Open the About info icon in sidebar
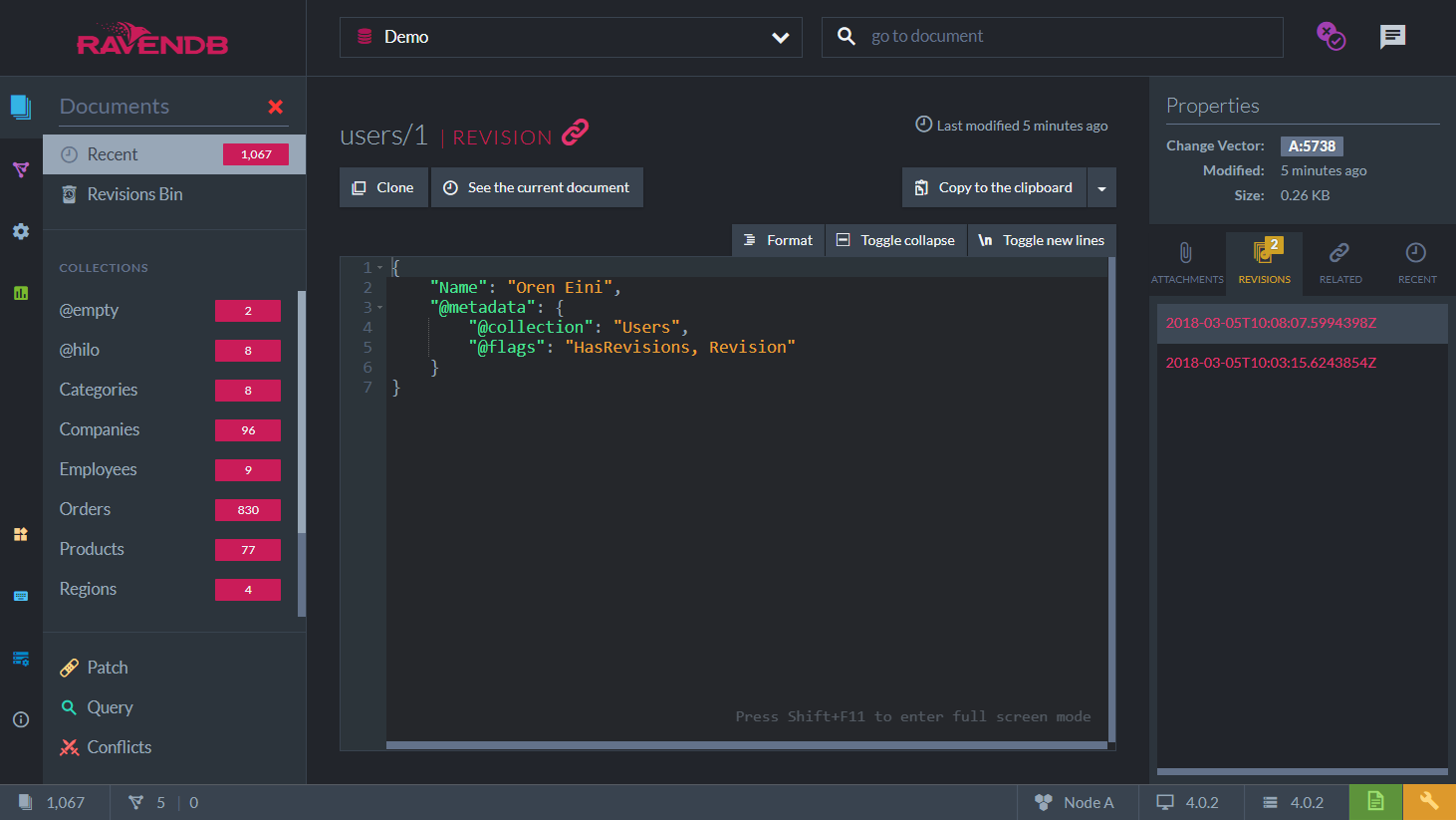Viewport: 1456px width, 820px height. pyautogui.click(x=21, y=719)
